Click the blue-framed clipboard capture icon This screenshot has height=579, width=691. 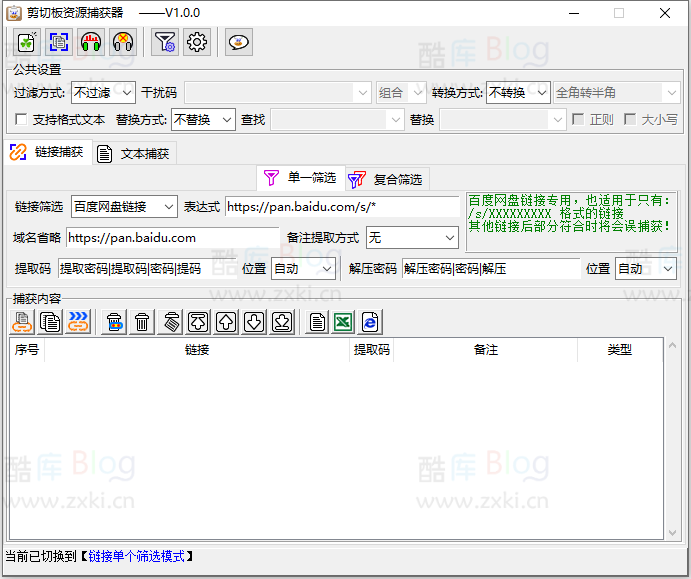[x=59, y=42]
